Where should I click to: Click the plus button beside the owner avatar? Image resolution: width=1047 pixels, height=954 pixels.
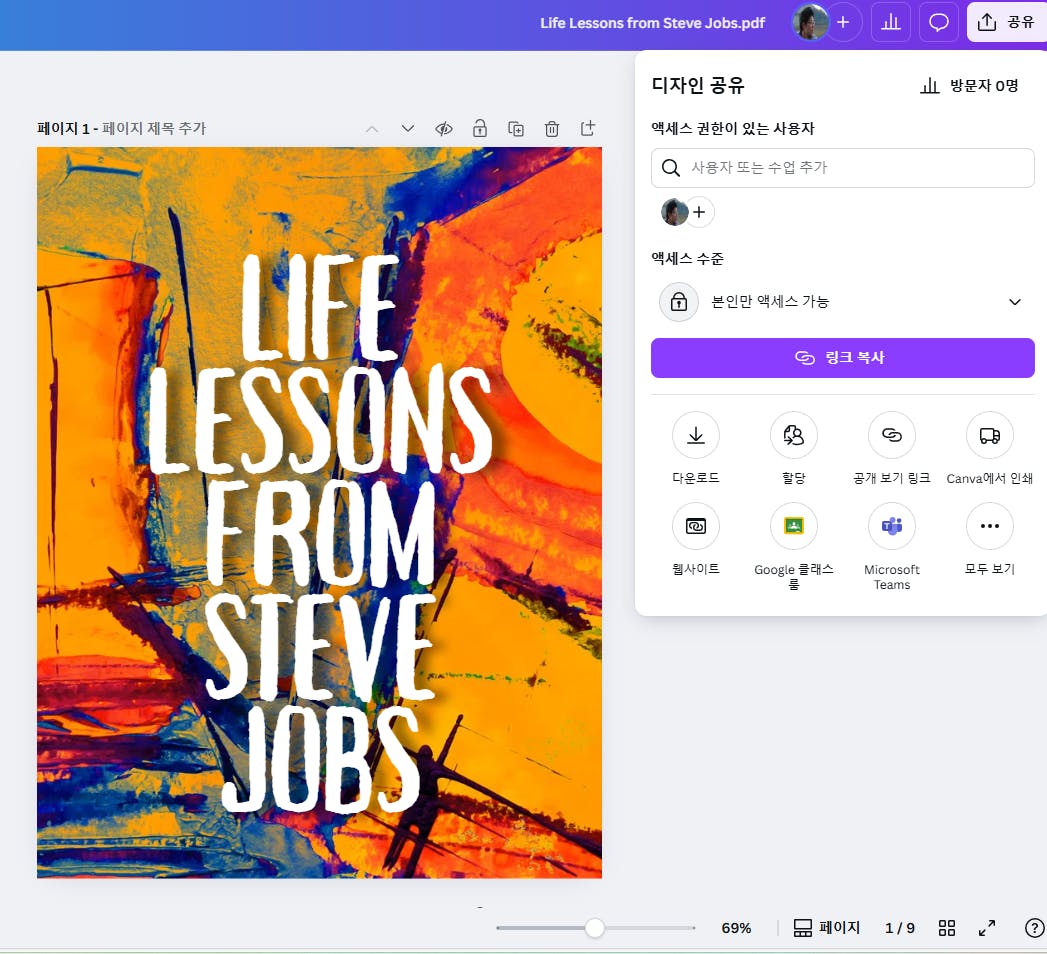point(699,212)
